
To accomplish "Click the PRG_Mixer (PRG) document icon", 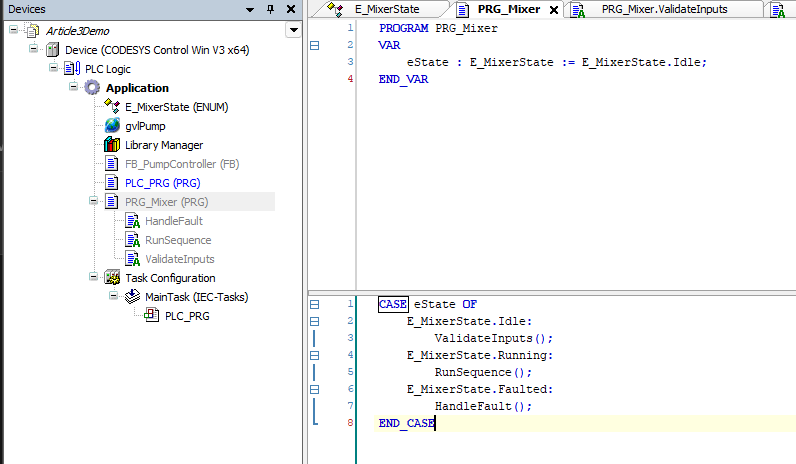I will click(112, 202).
